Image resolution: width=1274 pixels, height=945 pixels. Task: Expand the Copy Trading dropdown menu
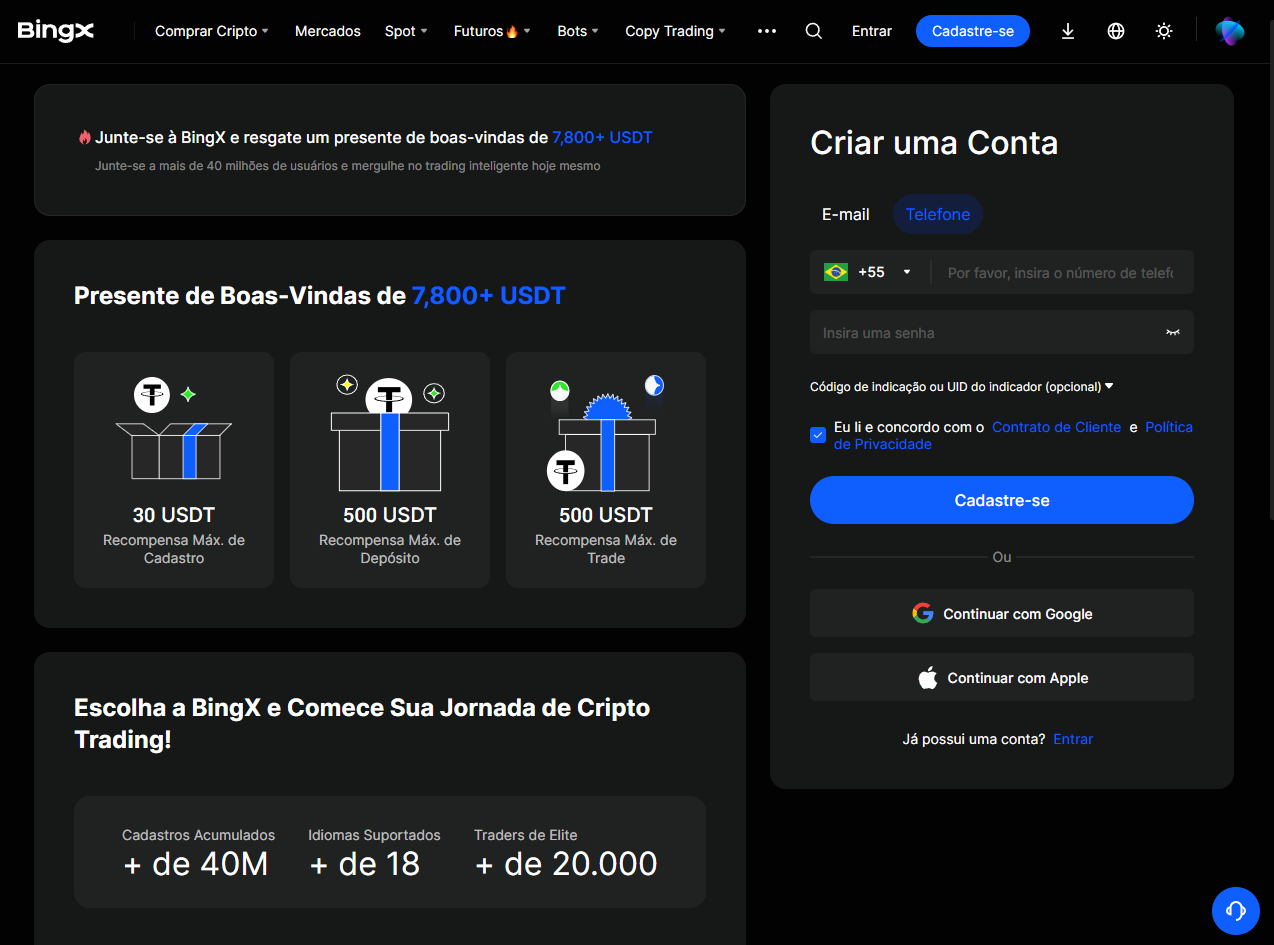(x=675, y=31)
